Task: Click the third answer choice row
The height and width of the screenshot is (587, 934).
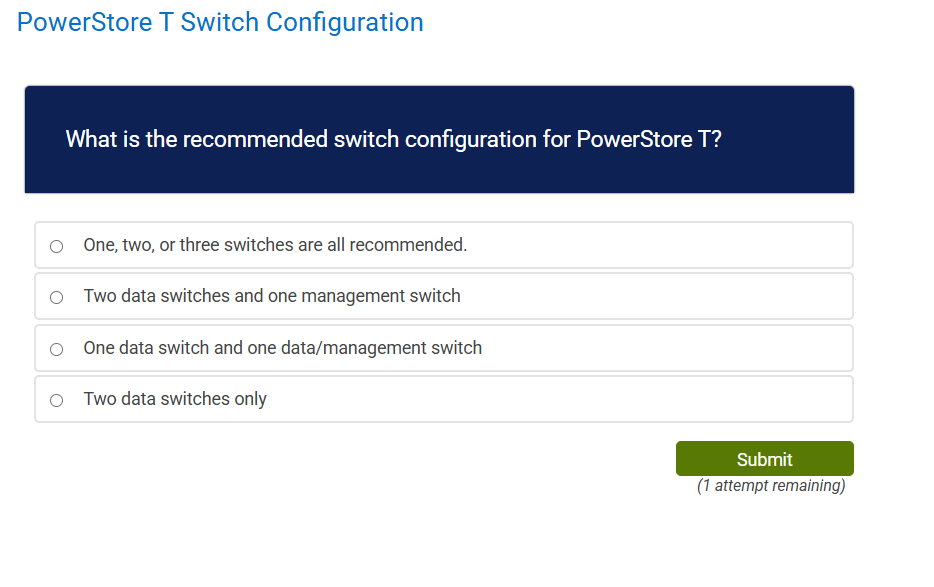Action: (444, 348)
